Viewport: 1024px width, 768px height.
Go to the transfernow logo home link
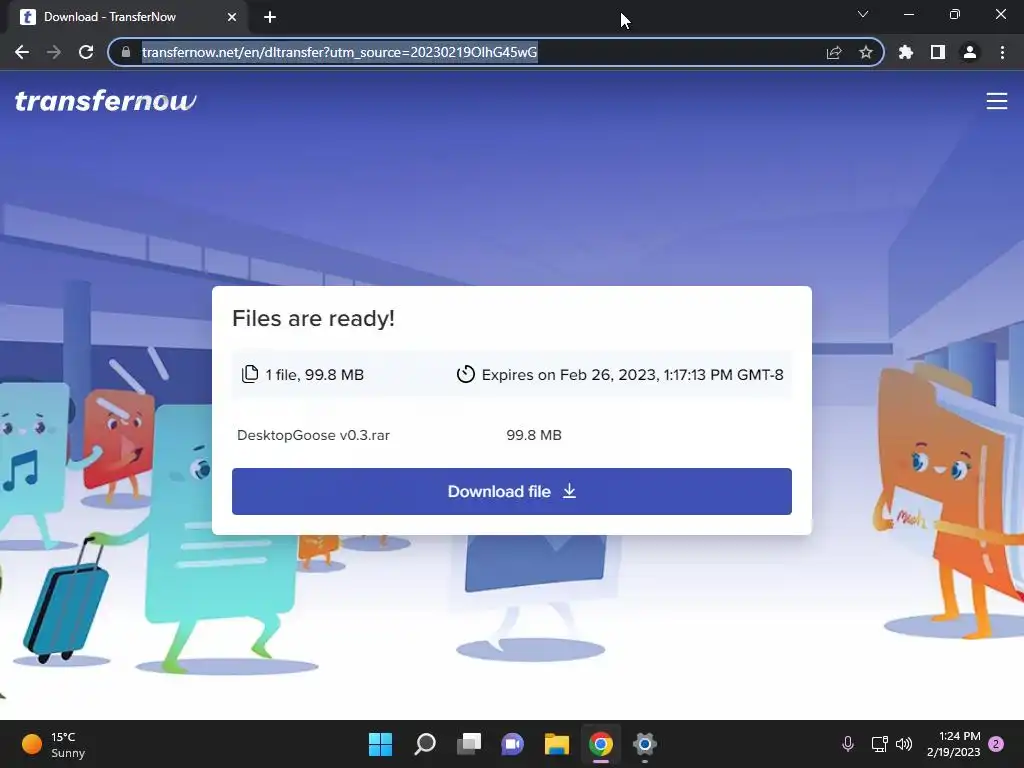click(105, 101)
